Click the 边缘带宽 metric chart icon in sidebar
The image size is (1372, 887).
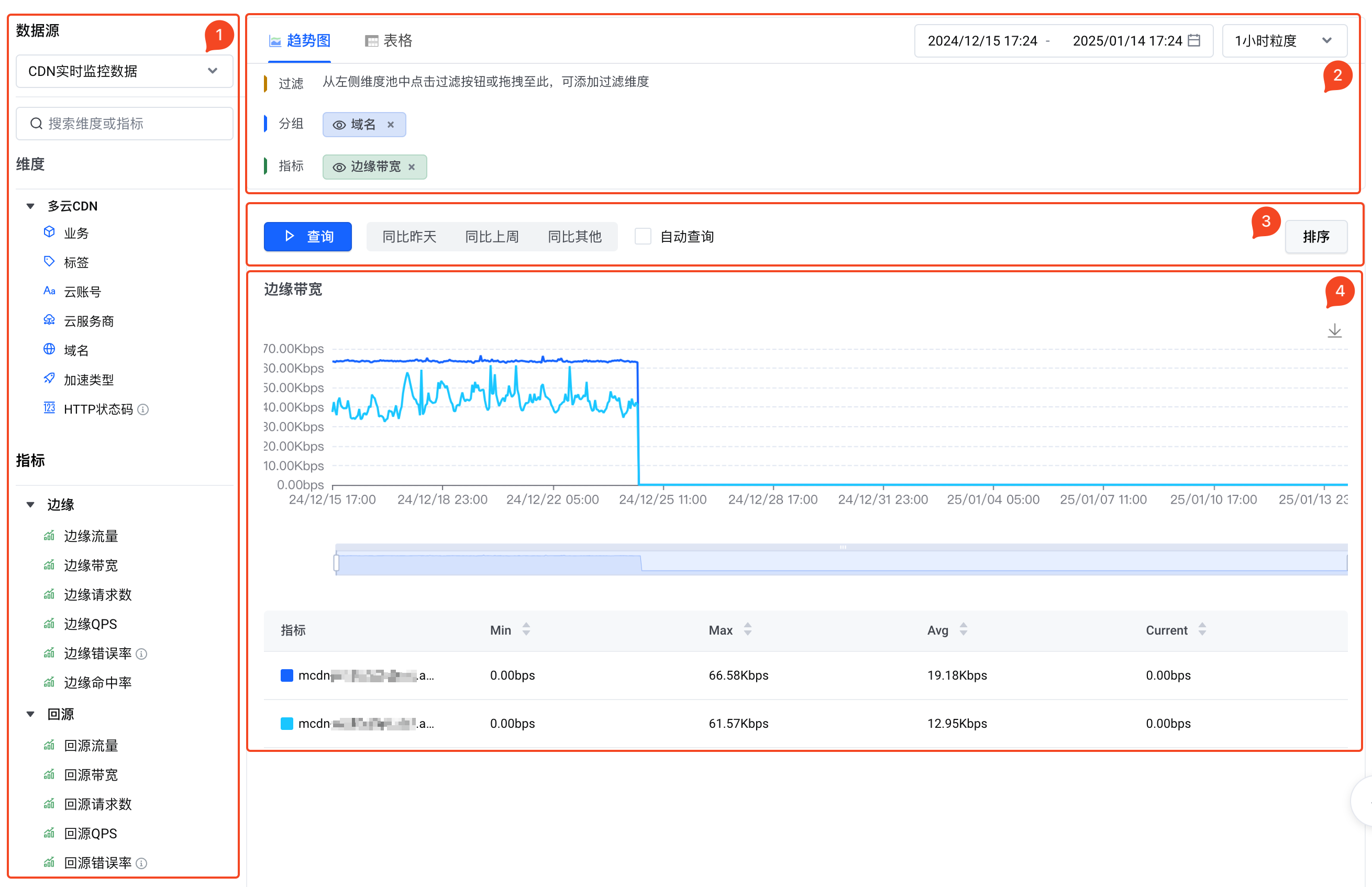click(50, 565)
